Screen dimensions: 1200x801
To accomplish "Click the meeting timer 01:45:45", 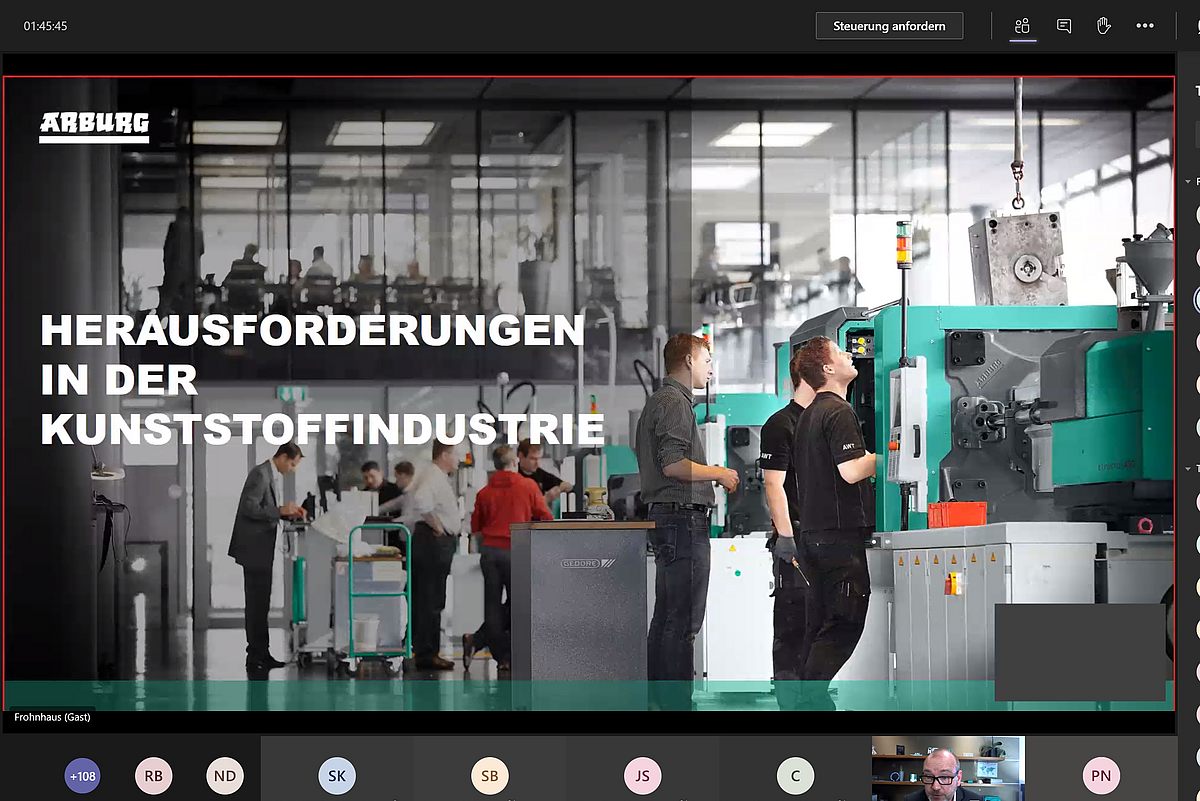I will (46, 26).
